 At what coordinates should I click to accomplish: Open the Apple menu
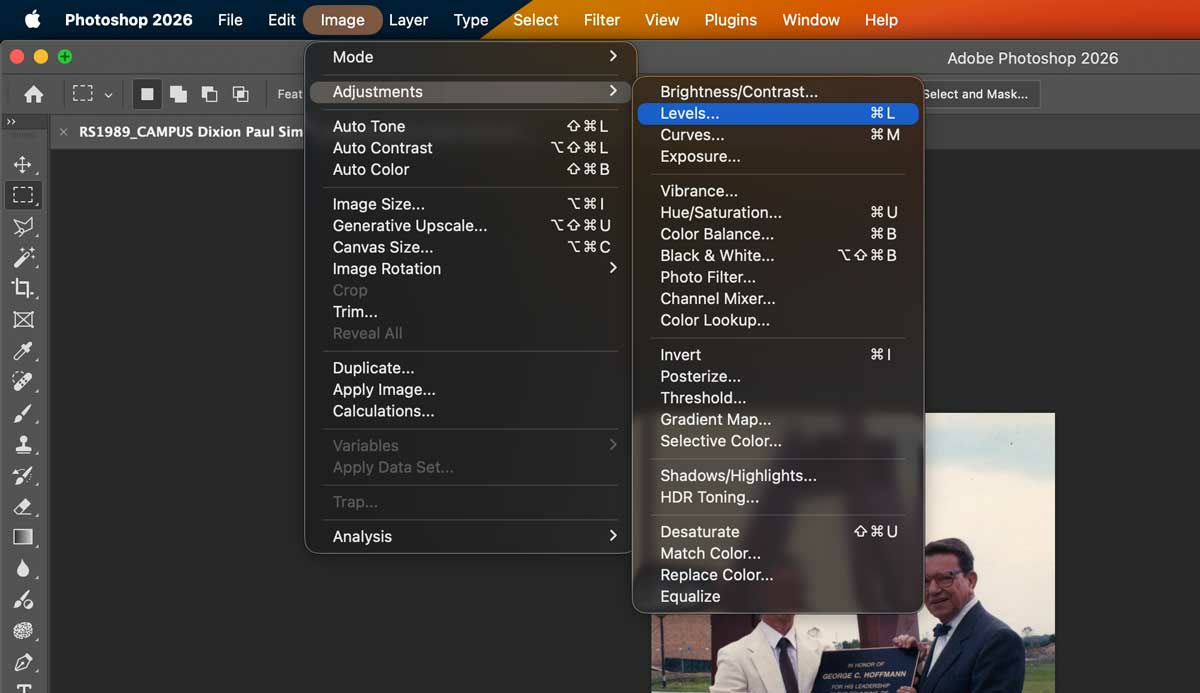32,19
